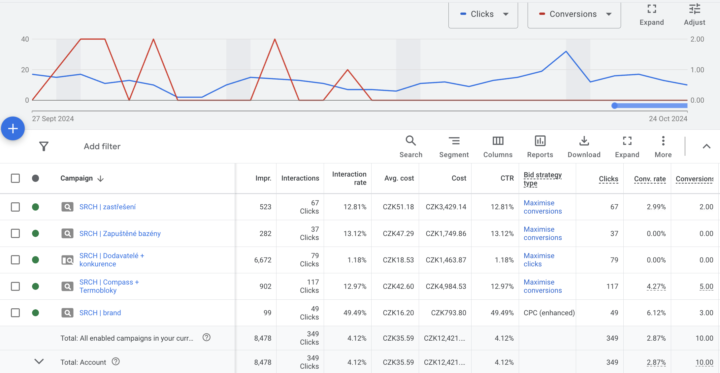Open the chart Adjust icon
The height and width of the screenshot is (373, 720).
coord(694,9)
